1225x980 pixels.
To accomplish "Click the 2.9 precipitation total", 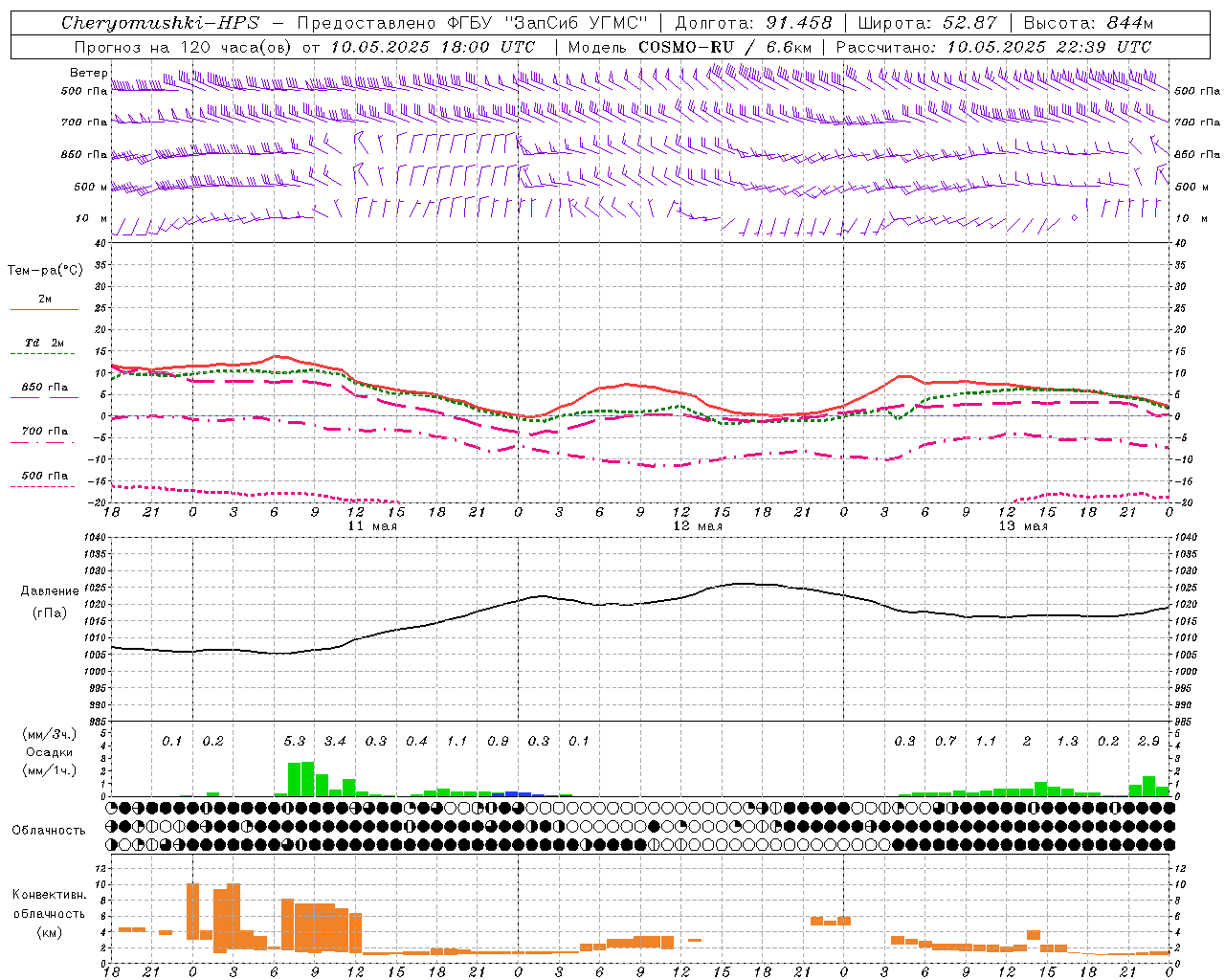I will pos(1148,742).
